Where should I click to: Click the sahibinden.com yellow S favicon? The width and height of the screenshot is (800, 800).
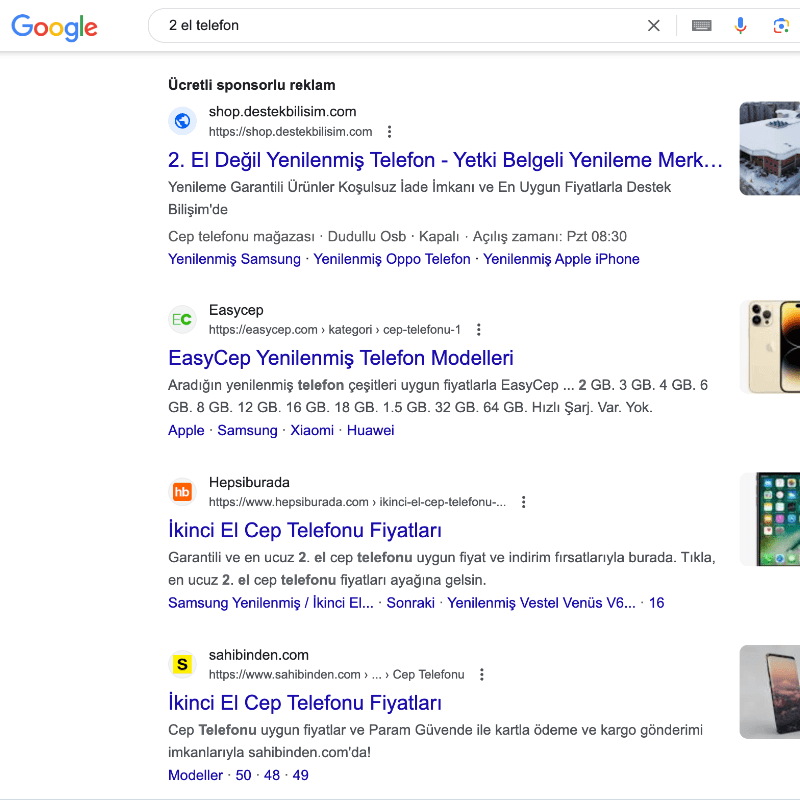(182, 664)
